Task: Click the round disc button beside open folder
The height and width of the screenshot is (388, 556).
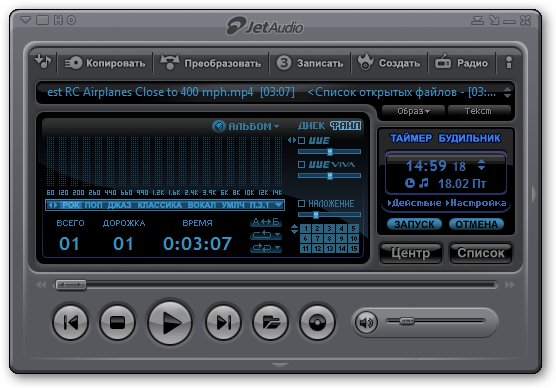Action: 317,322
